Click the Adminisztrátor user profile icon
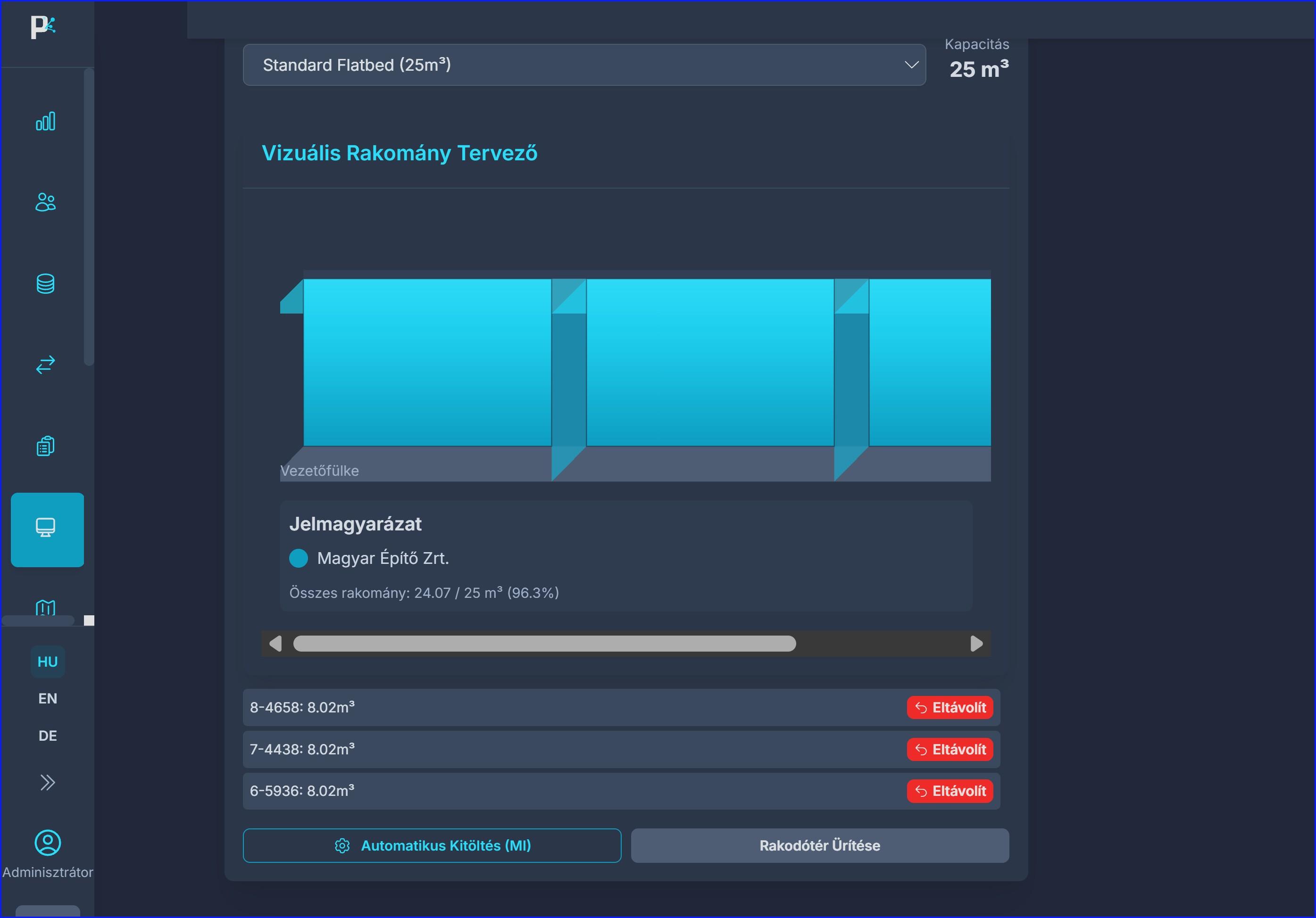This screenshot has height=918, width=1316. tap(48, 843)
